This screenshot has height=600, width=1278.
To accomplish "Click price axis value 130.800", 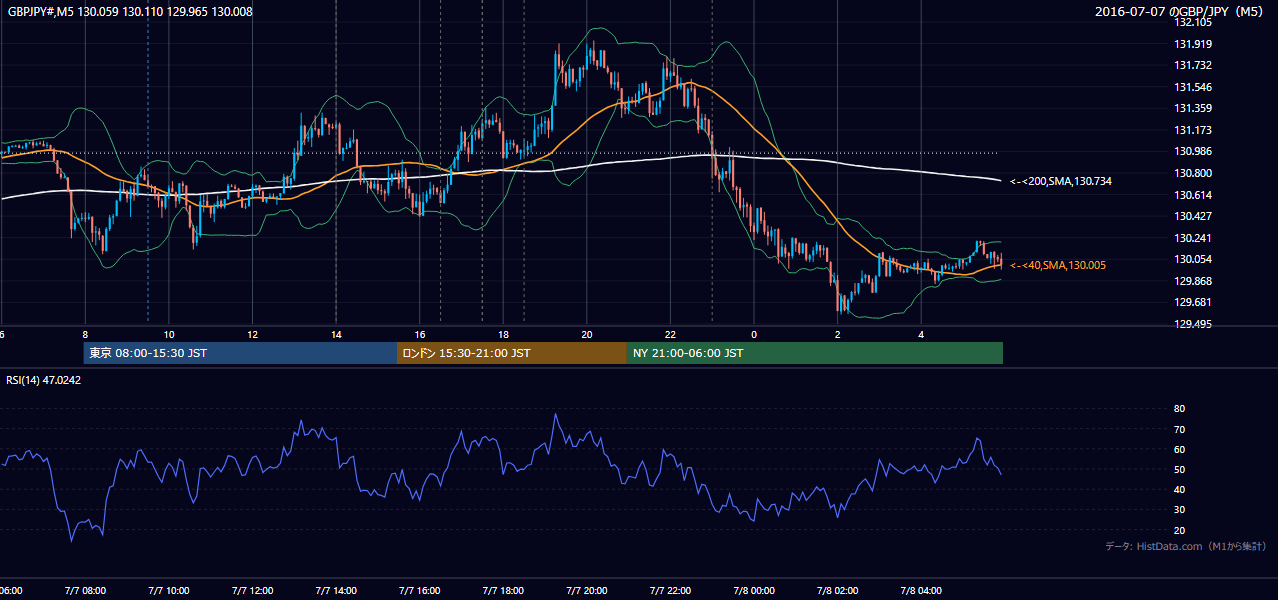I will tap(1194, 173).
